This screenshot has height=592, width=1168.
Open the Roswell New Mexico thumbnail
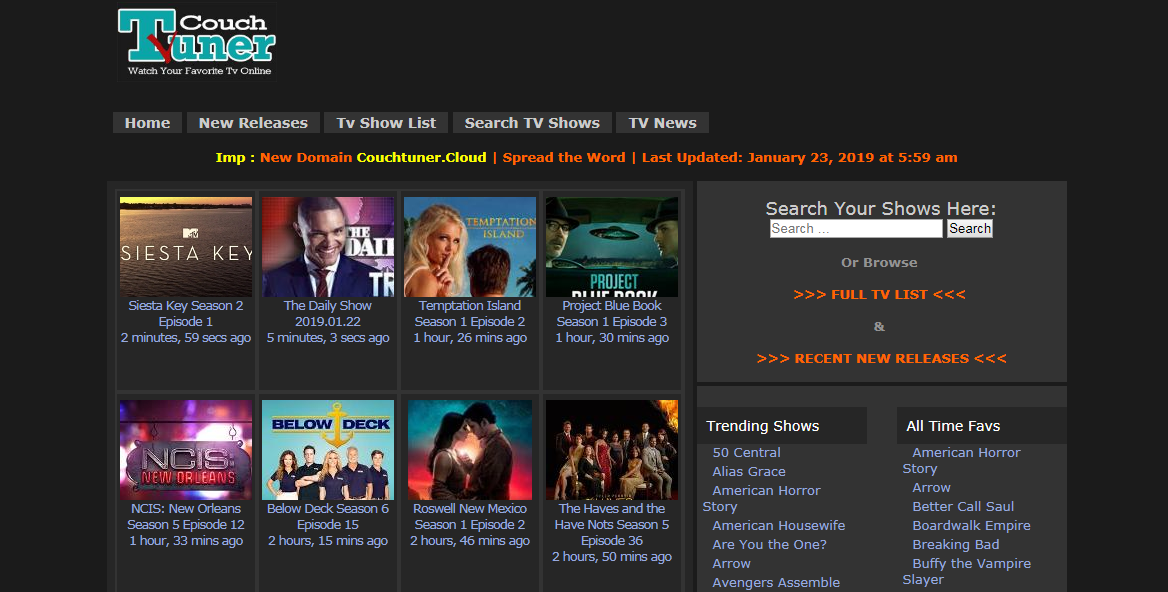(470, 450)
